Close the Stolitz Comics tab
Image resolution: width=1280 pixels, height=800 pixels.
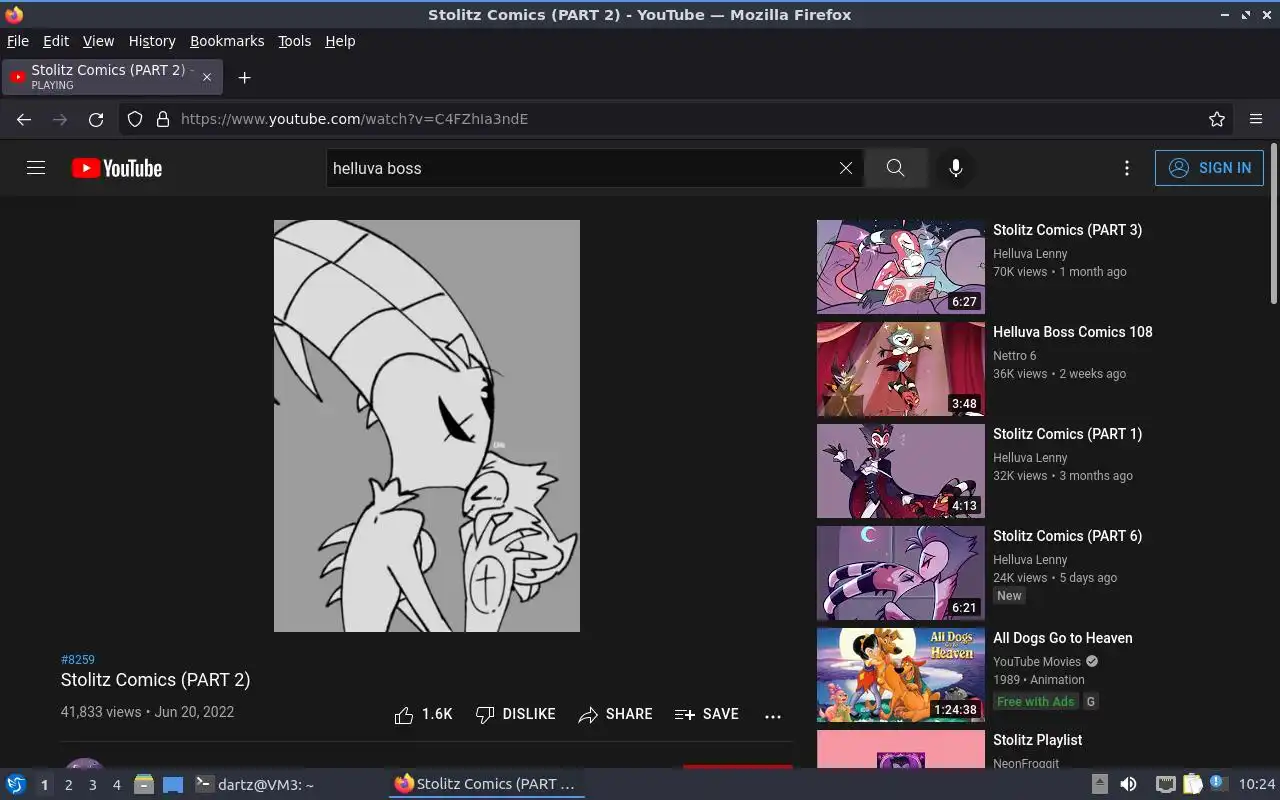tap(207, 77)
